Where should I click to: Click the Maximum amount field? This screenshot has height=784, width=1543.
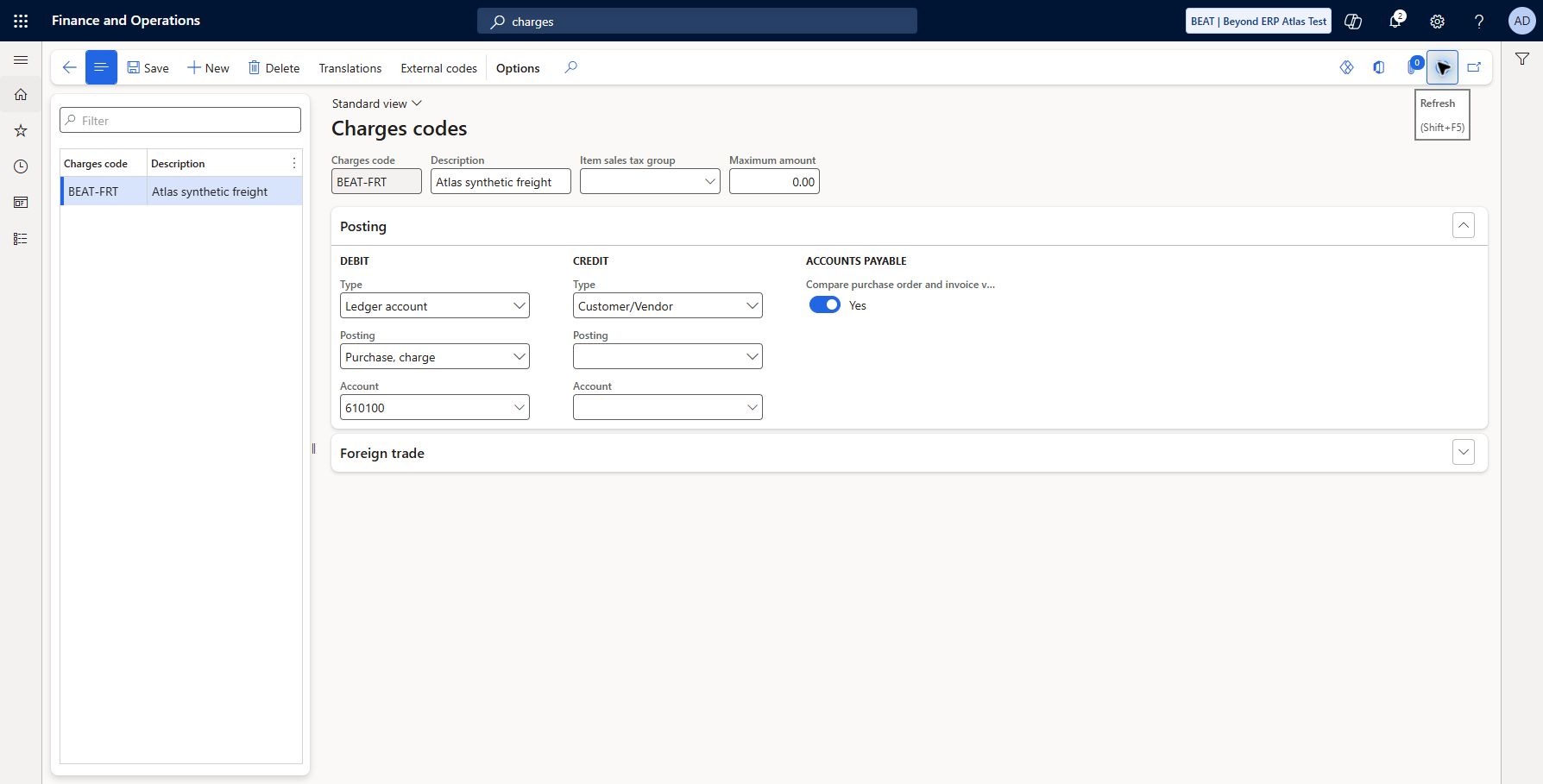point(774,181)
